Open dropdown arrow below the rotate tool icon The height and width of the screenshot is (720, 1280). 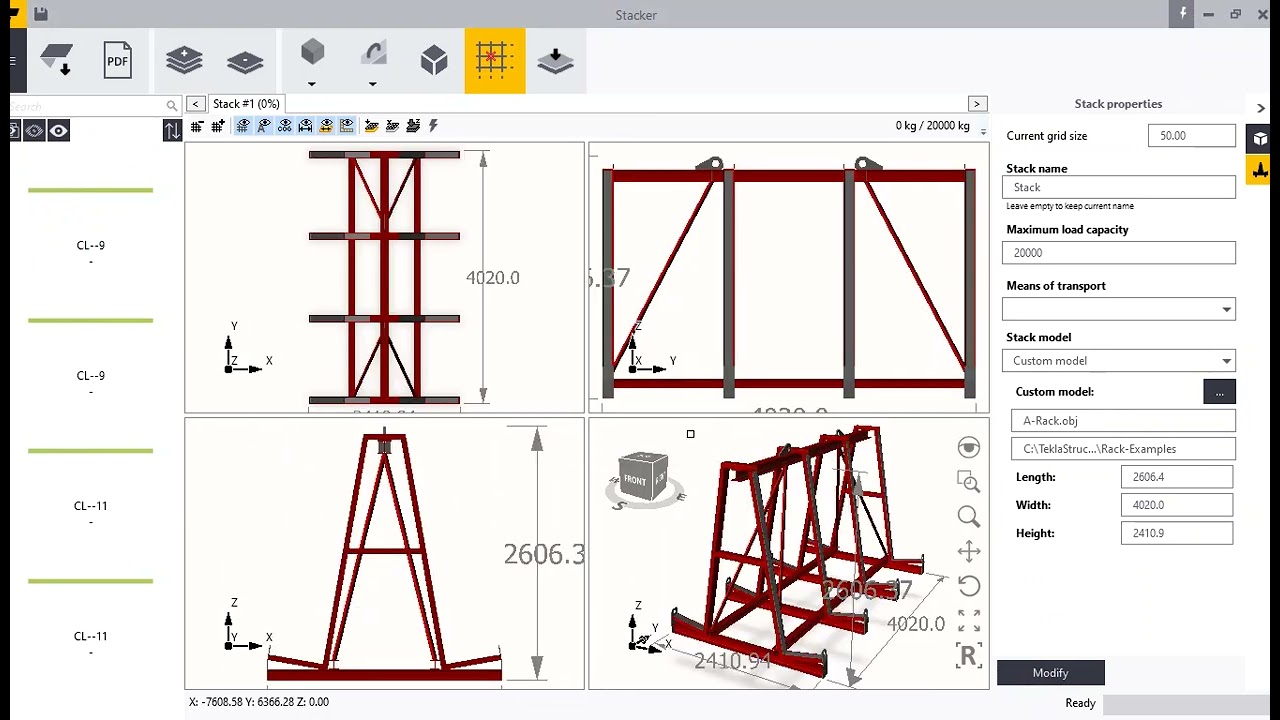(372, 84)
